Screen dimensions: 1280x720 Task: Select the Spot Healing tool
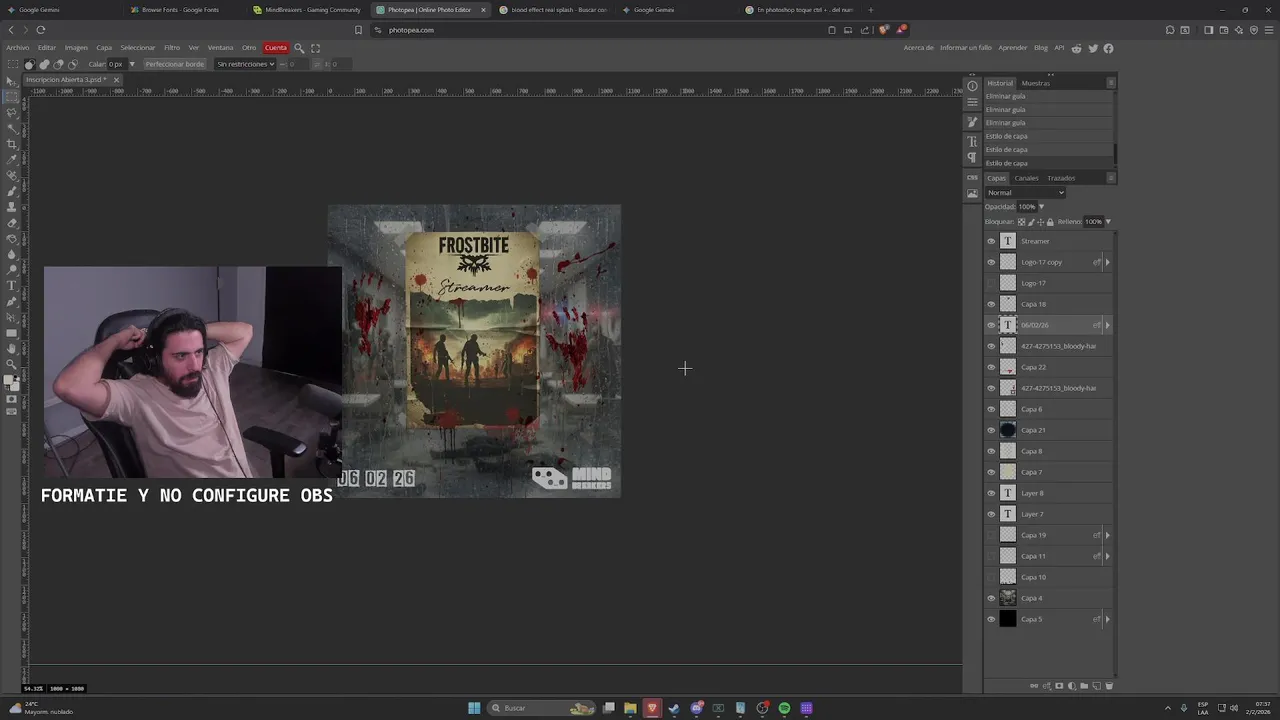pyautogui.click(x=12, y=175)
